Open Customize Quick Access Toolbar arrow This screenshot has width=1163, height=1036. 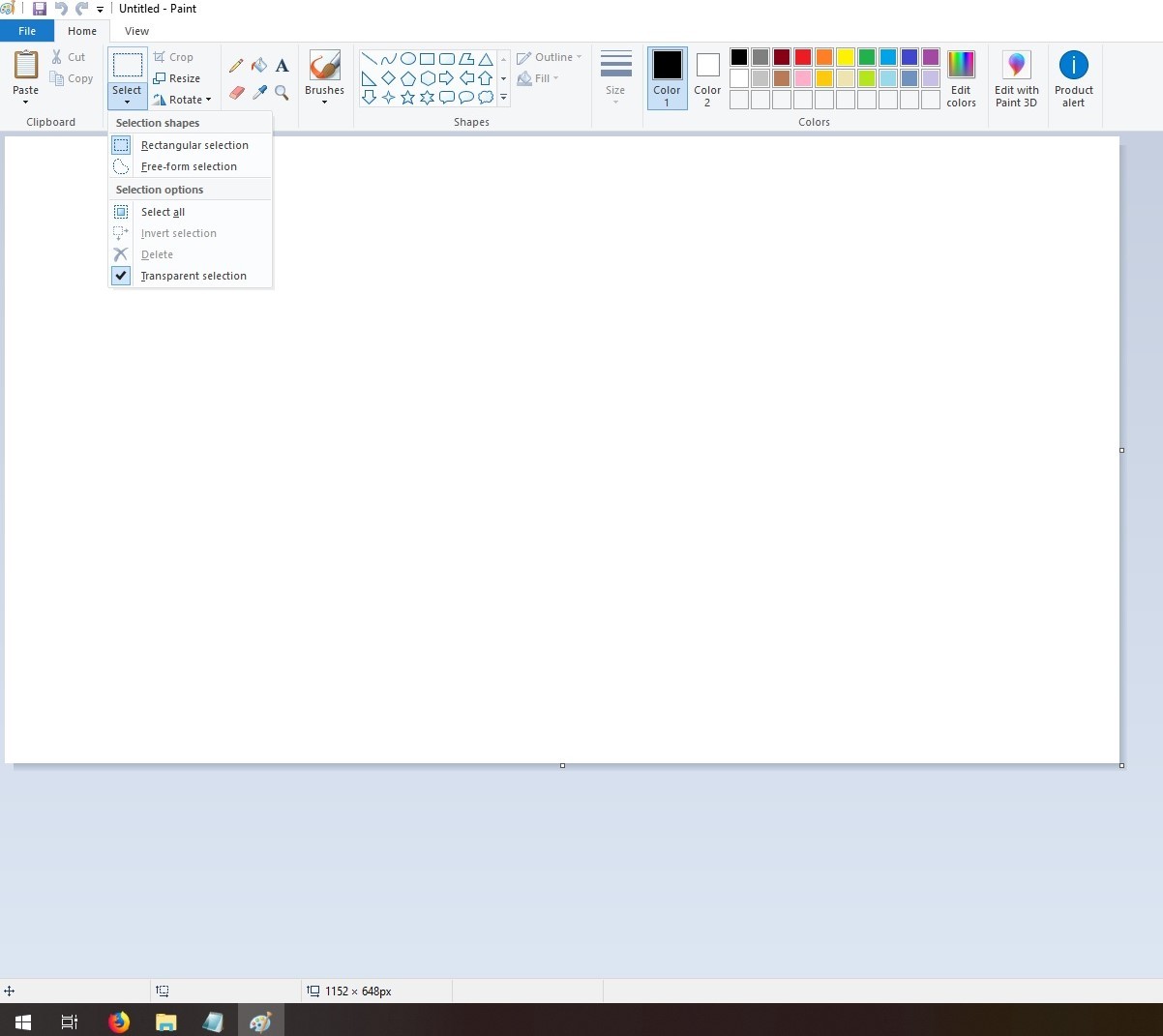100,10
